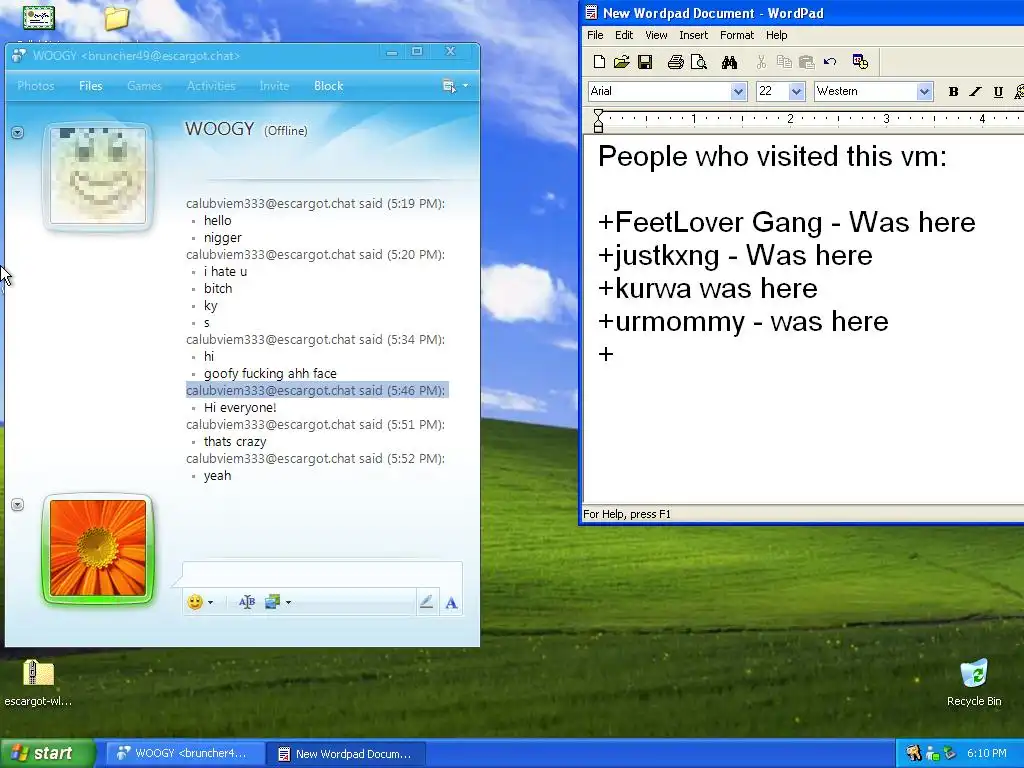Screen dimensions: 1024x768
Task: Collapse WOOGY's display picture with the arrow
Action: [18, 133]
